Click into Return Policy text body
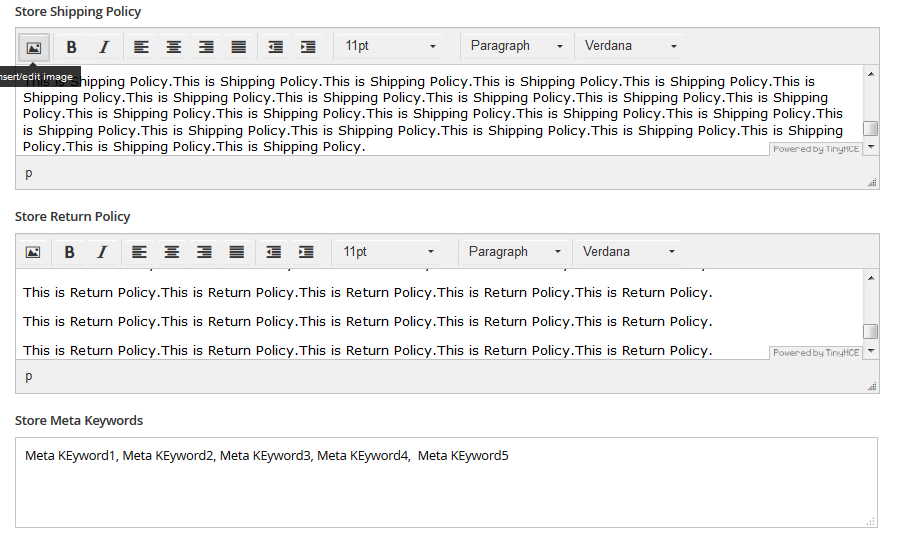914x543 pixels. [440, 314]
